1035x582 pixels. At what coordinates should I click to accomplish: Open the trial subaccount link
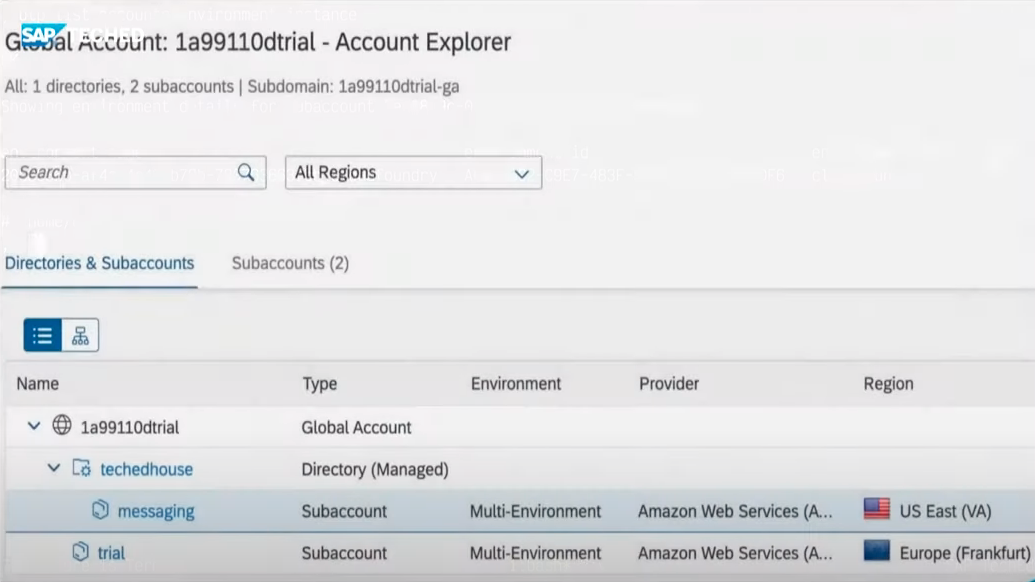coord(111,553)
